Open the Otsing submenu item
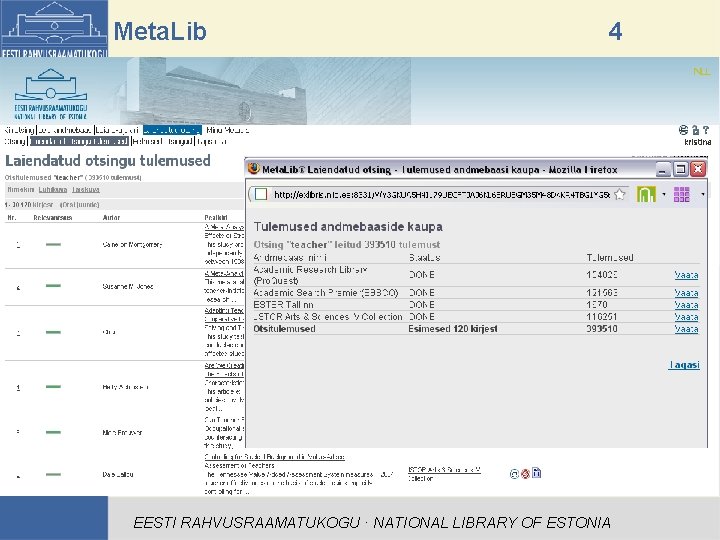This screenshot has width=720, height=540. [x=15, y=141]
